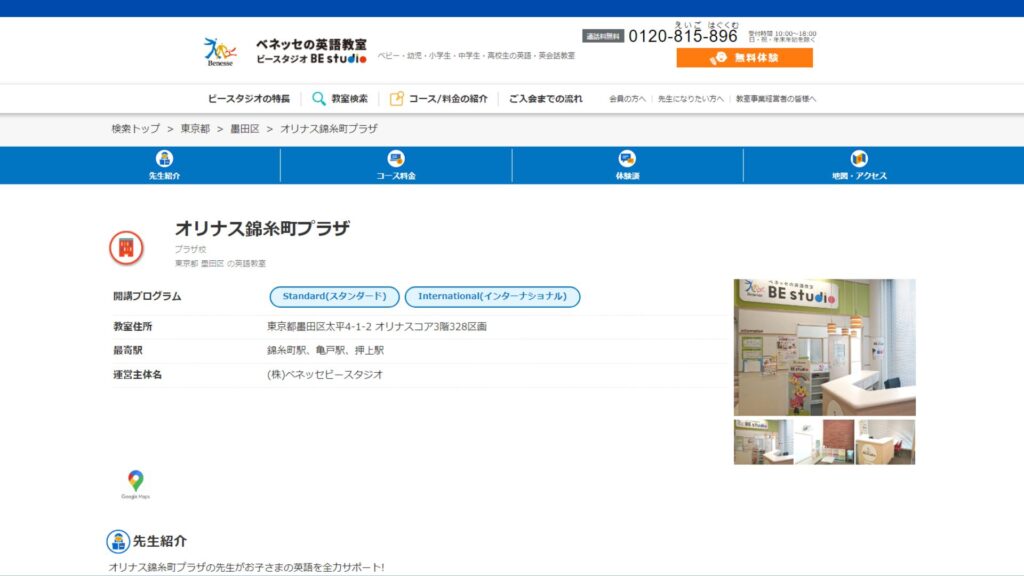Open the 会員の方へ link
Image resolution: width=1024 pixels, height=576 pixels.
(x=628, y=99)
